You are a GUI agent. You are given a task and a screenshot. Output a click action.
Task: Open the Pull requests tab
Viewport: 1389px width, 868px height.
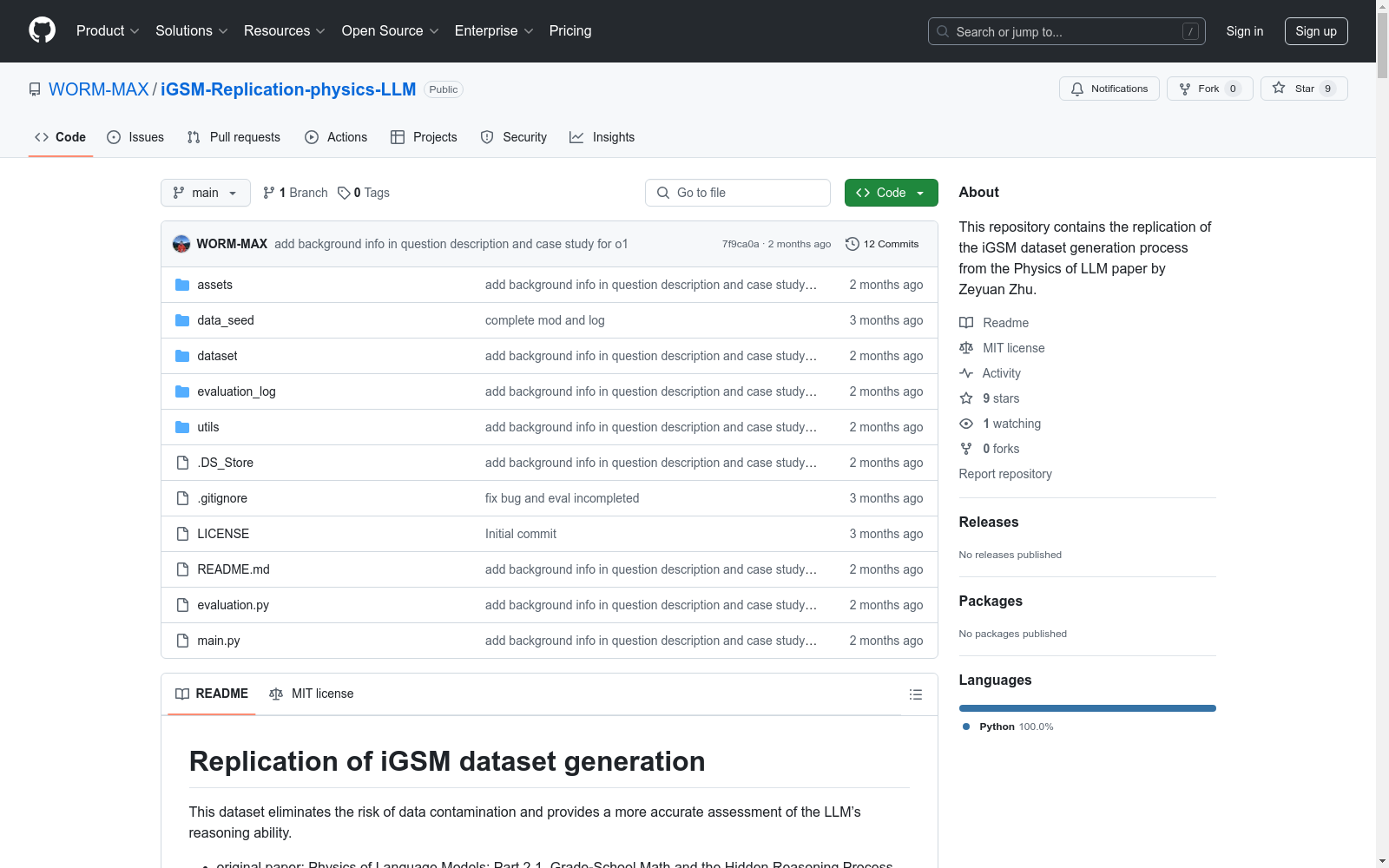[234, 137]
